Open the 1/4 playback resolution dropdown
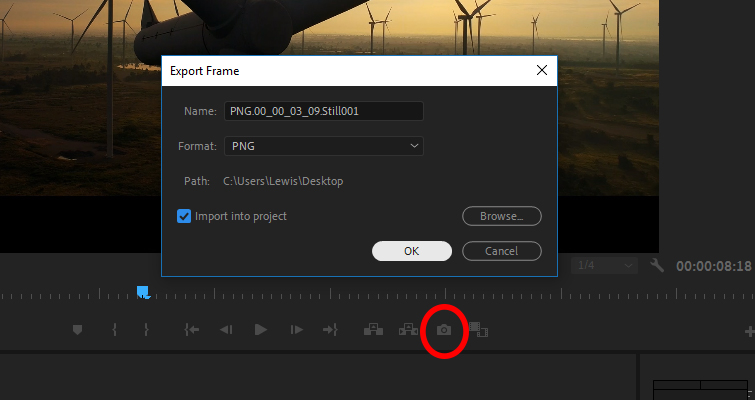The height and width of the screenshot is (400, 755). (x=604, y=266)
